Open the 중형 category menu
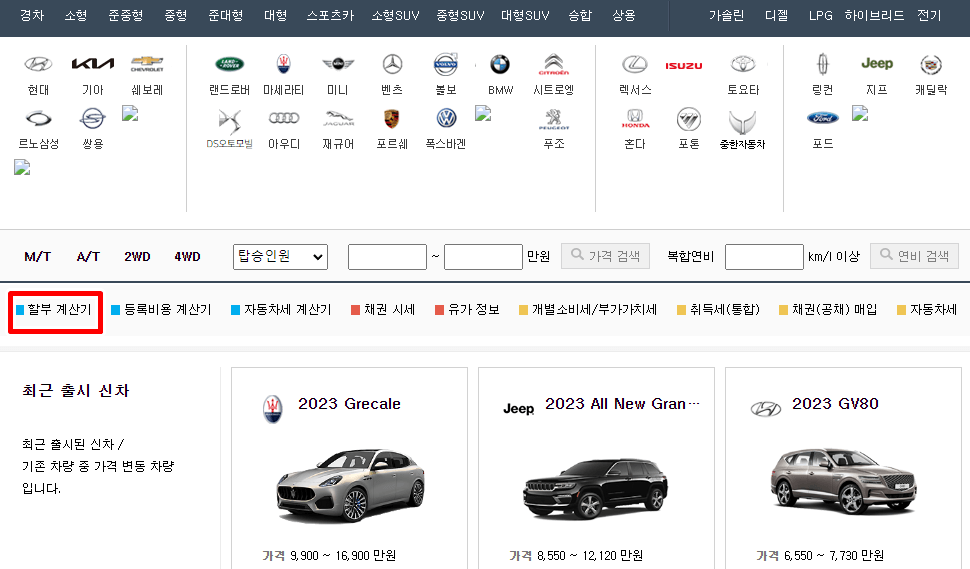The width and height of the screenshot is (970, 569). (176, 15)
